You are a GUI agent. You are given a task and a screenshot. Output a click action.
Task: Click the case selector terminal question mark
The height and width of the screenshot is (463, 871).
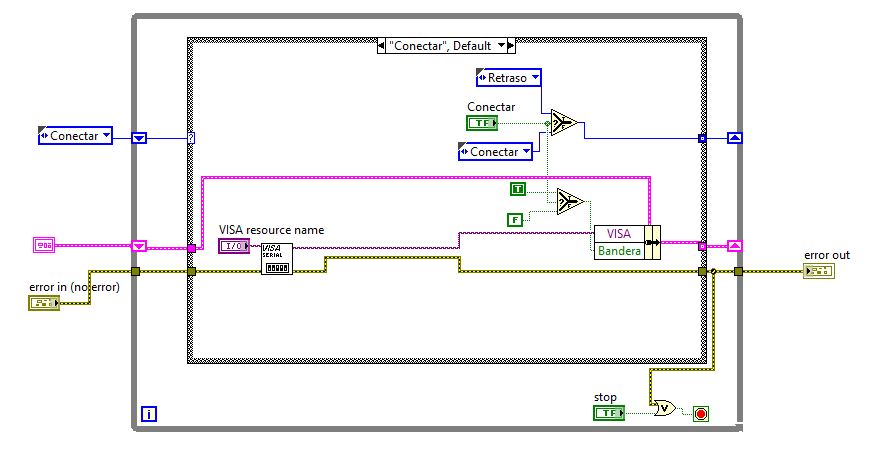(191, 138)
